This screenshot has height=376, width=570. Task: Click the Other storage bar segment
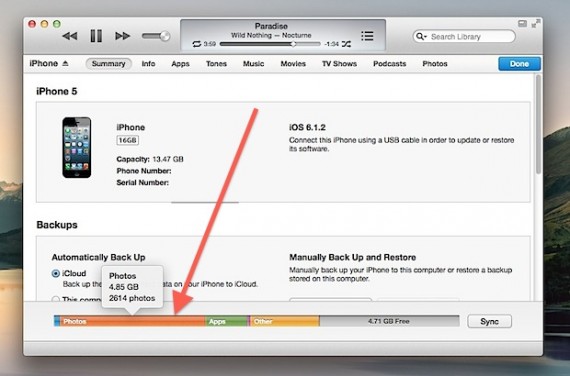coord(285,321)
